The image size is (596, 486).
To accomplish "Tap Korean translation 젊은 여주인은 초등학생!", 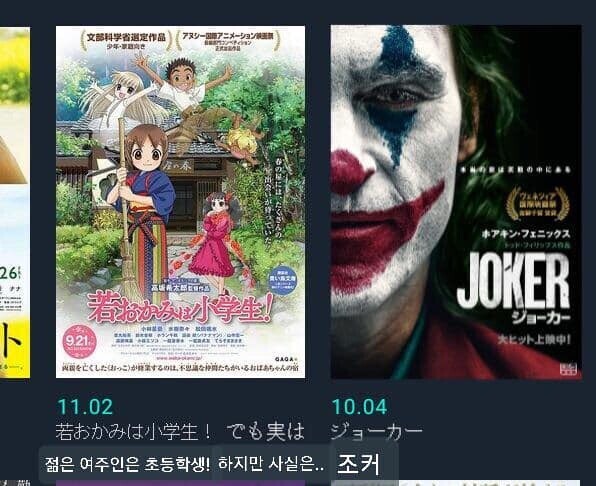I will pyautogui.click(x=127, y=464).
